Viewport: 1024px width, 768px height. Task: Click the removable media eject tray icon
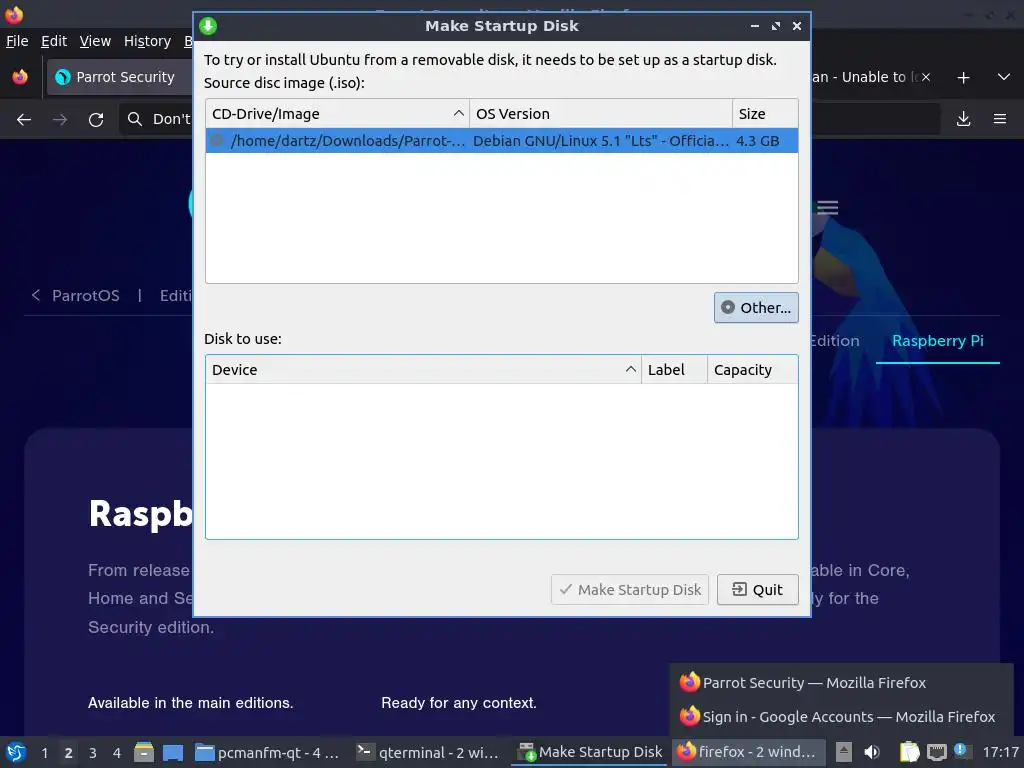[x=844, y=752]
